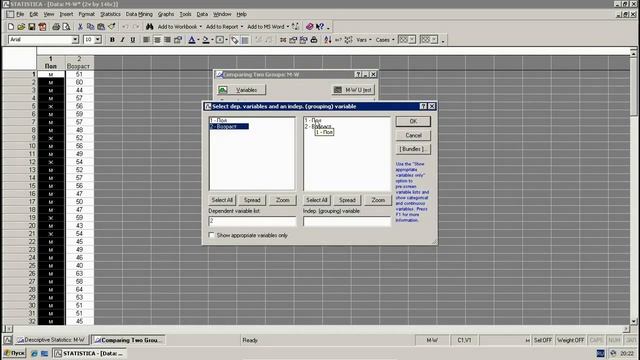Click the padlock icon in format toolbar
Viewport: 640px width, 360px height.
click(x=314, y=40)
